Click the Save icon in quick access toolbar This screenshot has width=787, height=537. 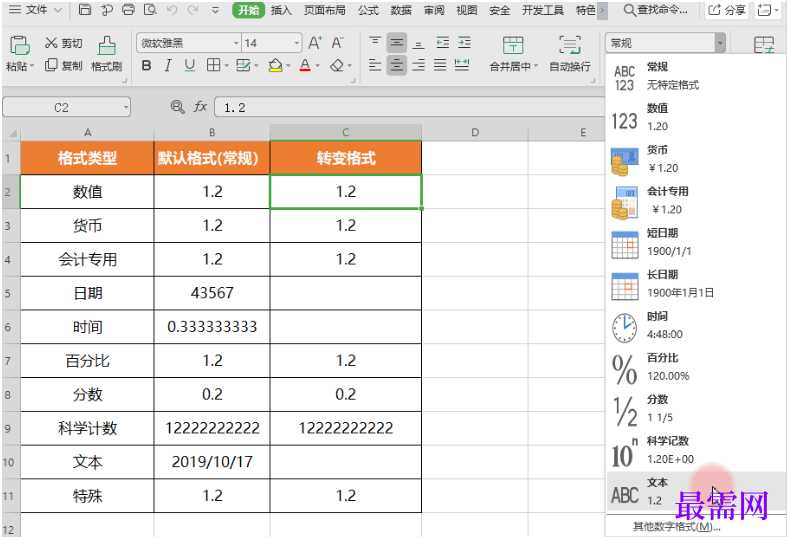85,10
